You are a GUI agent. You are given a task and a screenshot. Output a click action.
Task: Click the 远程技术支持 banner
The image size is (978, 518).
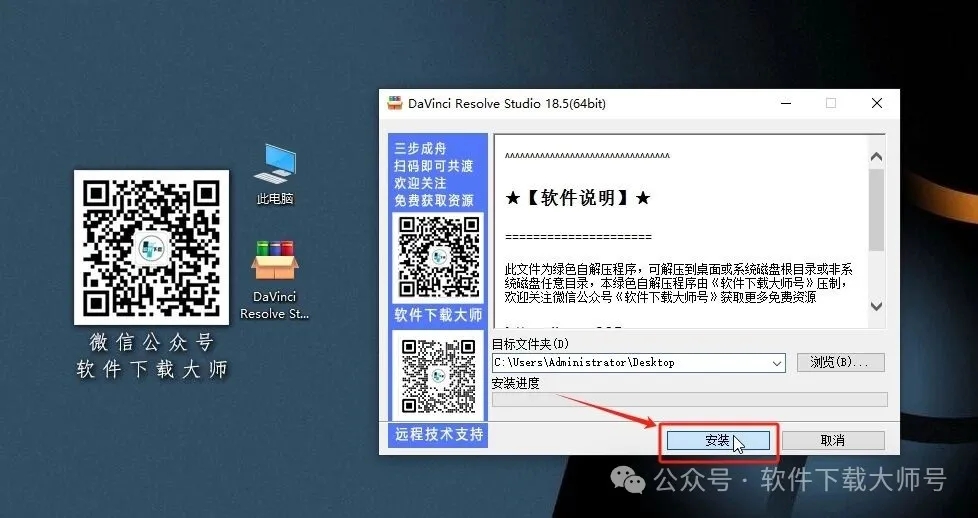pos(438,434)
